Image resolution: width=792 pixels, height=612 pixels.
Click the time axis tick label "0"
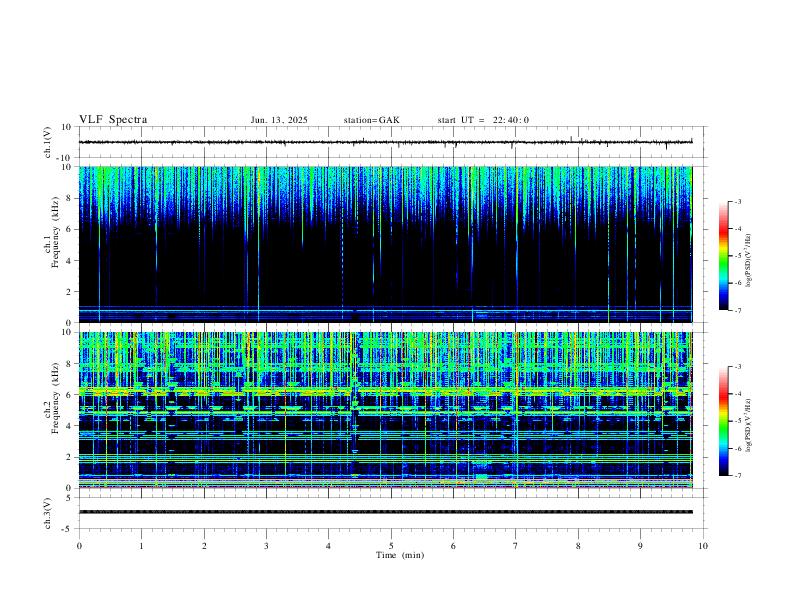coord(79,546)
